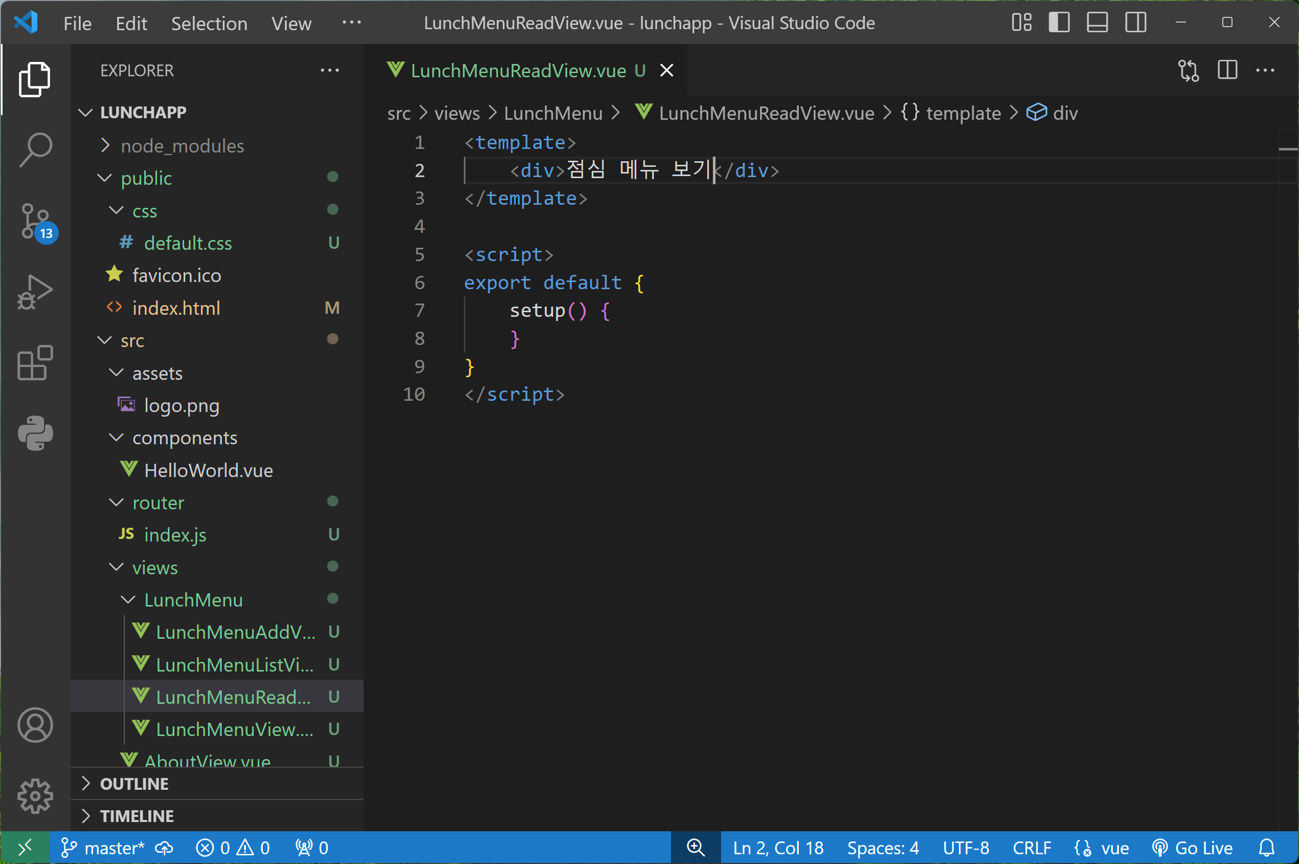Open the Run and Debug view

coord(35,292)
